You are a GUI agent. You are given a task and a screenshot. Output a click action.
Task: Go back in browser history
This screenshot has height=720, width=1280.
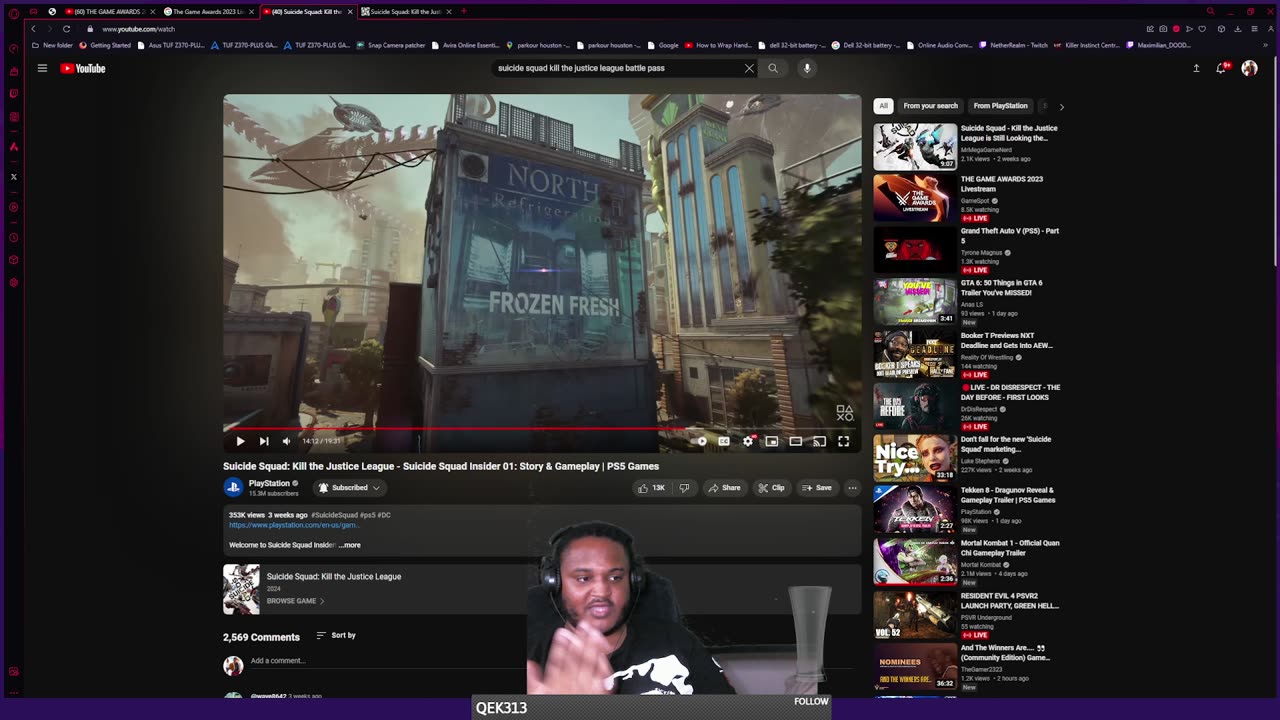click(33, 29)
